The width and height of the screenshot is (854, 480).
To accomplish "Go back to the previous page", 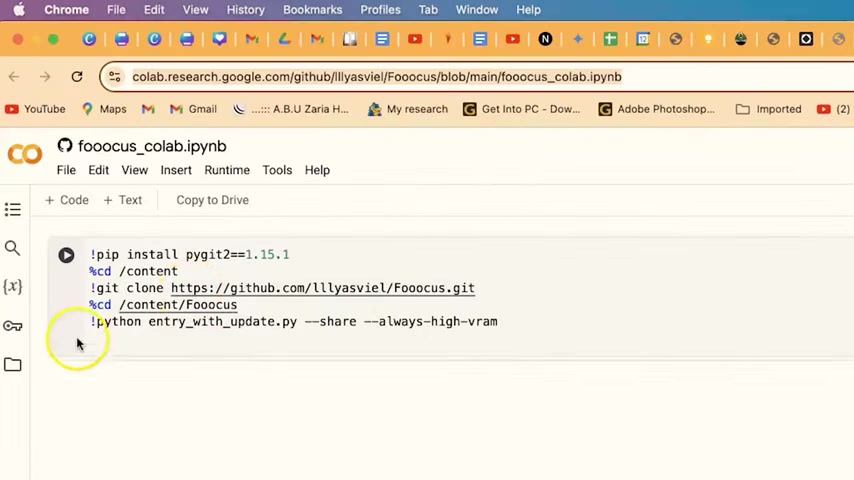I will (x=14, y=77).
